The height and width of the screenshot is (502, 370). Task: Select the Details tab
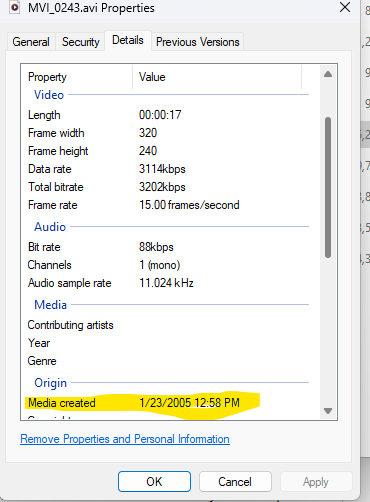click(128, 40)
